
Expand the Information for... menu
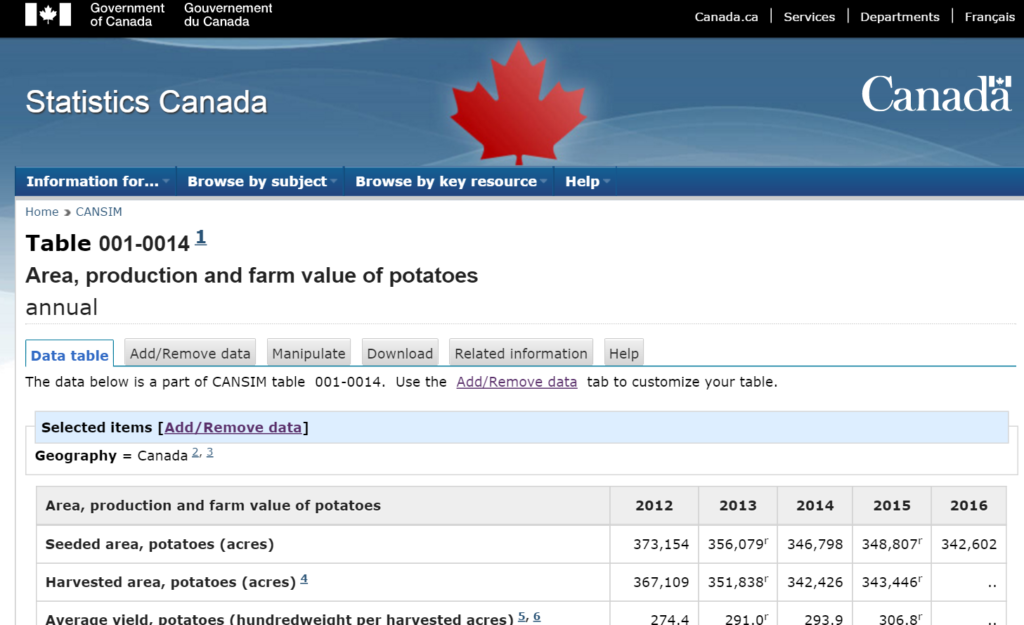pos(95,181)
